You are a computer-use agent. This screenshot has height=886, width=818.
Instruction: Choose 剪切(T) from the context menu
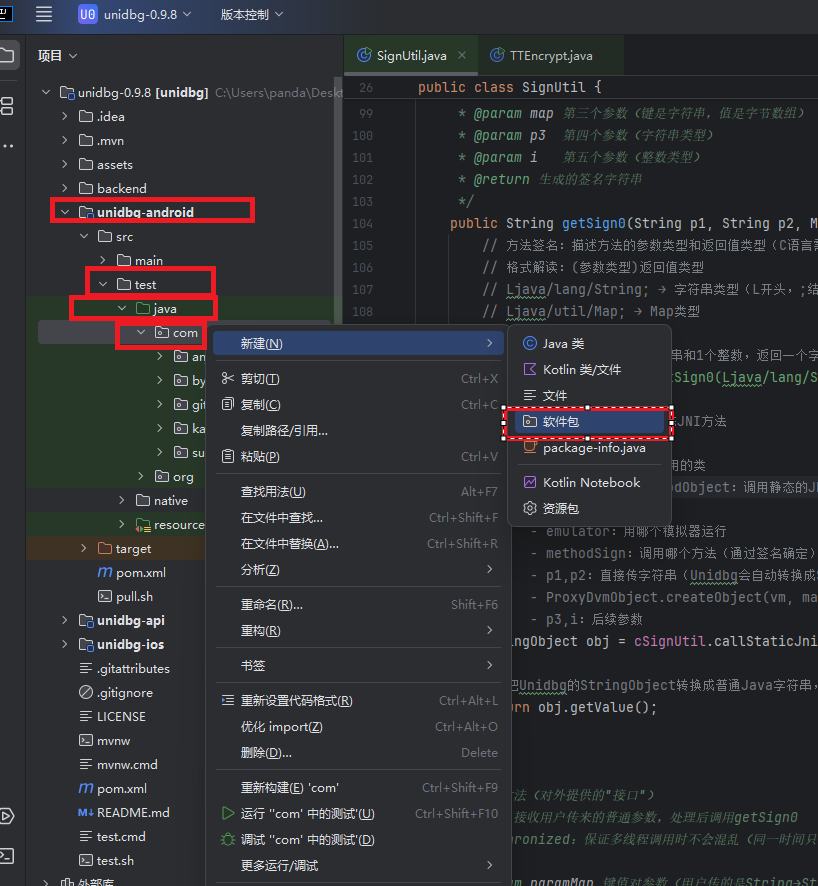pos(358,379)
